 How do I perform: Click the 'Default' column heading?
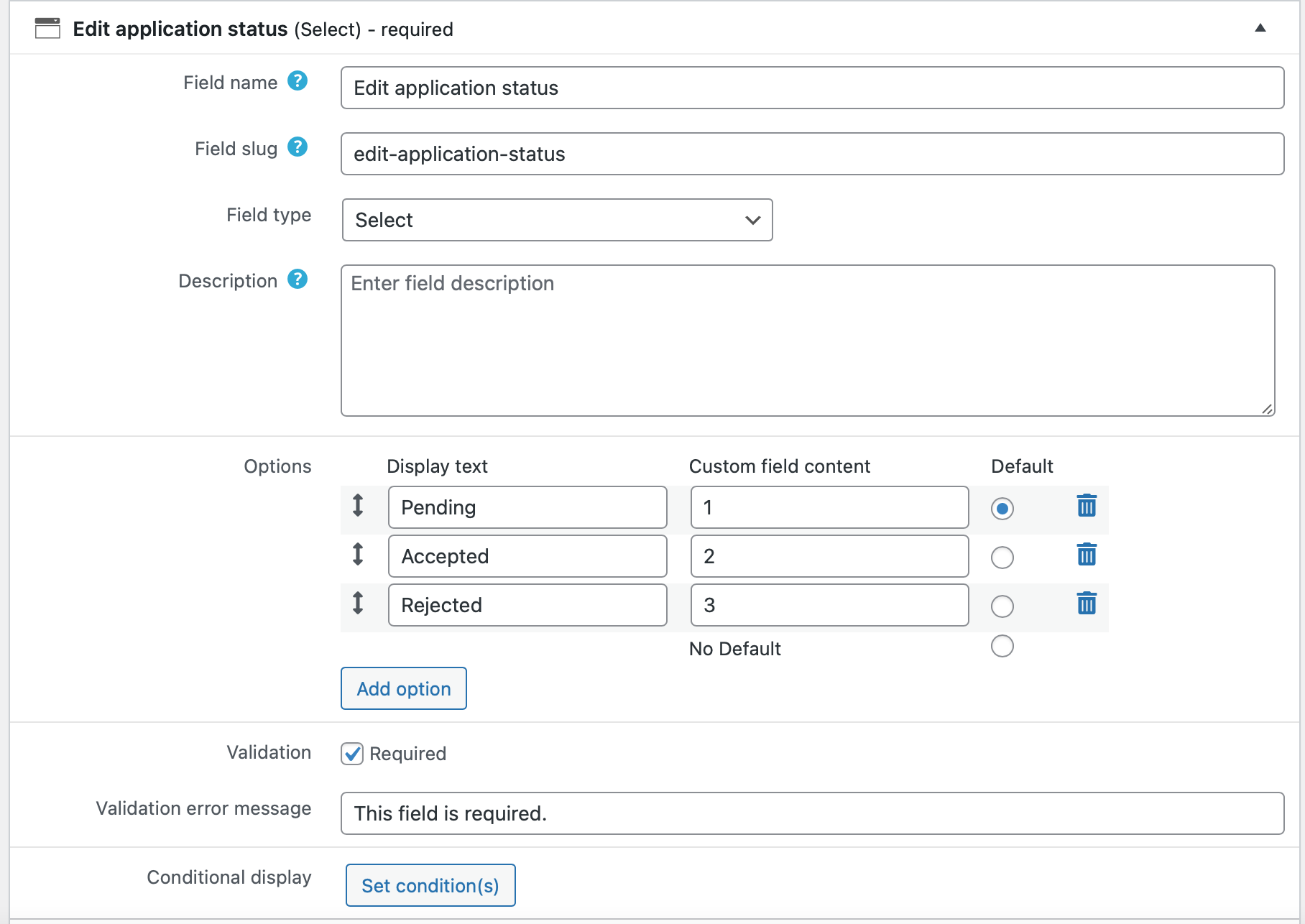(1022, 466)
